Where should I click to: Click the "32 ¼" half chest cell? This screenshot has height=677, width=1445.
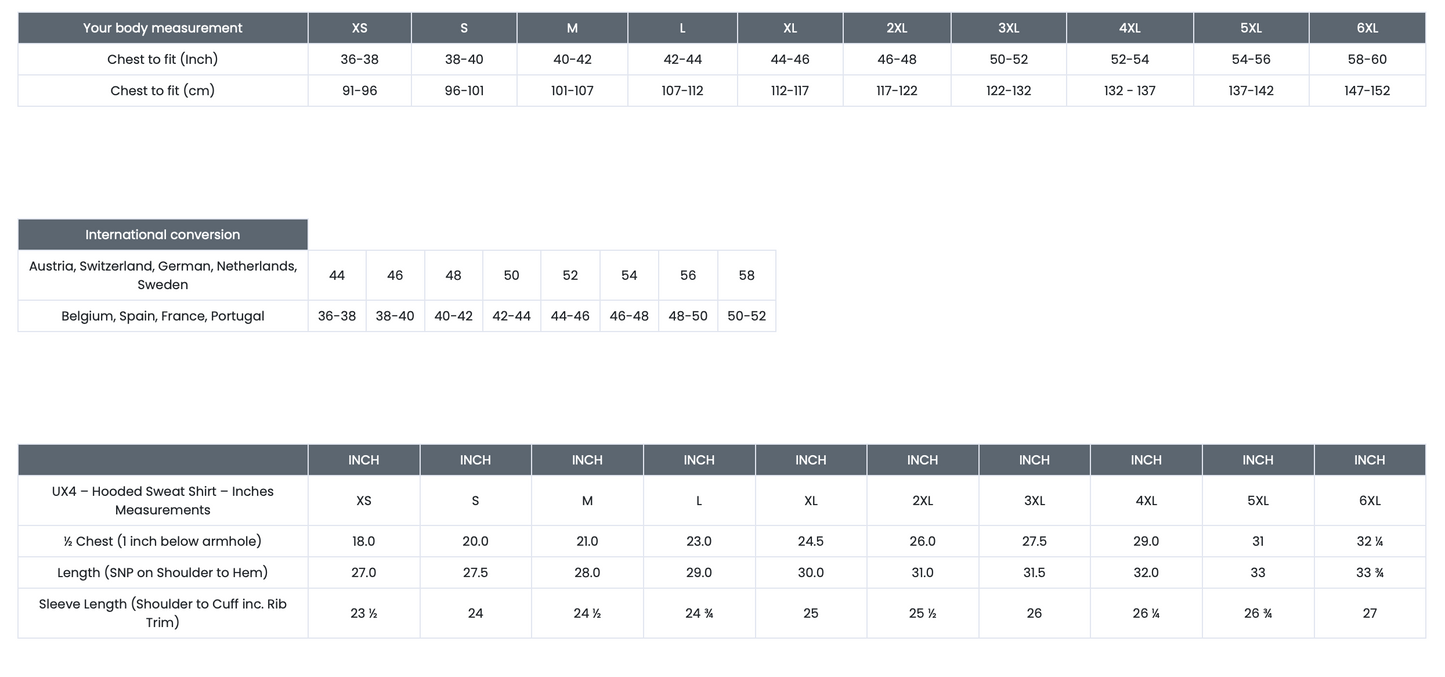coord(1369,541)
